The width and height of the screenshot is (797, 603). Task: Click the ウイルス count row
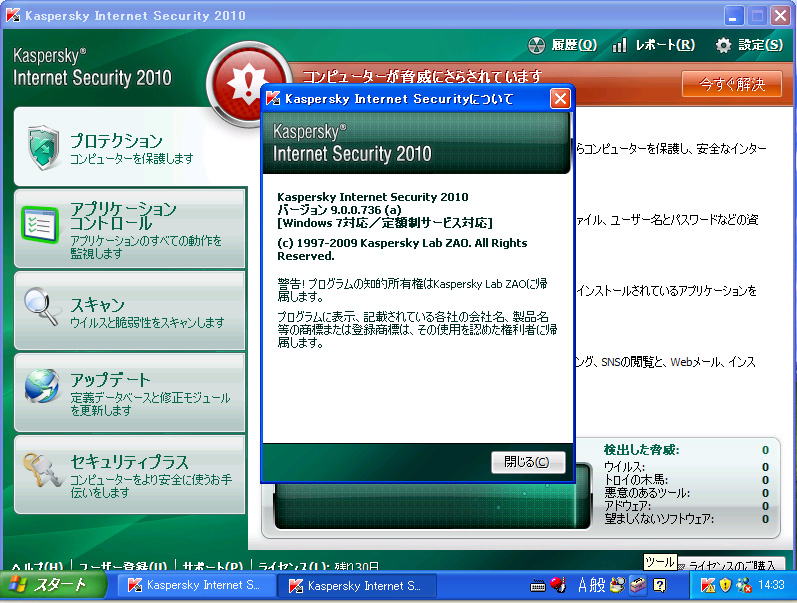pyautogui.click(x=686, y=467)
